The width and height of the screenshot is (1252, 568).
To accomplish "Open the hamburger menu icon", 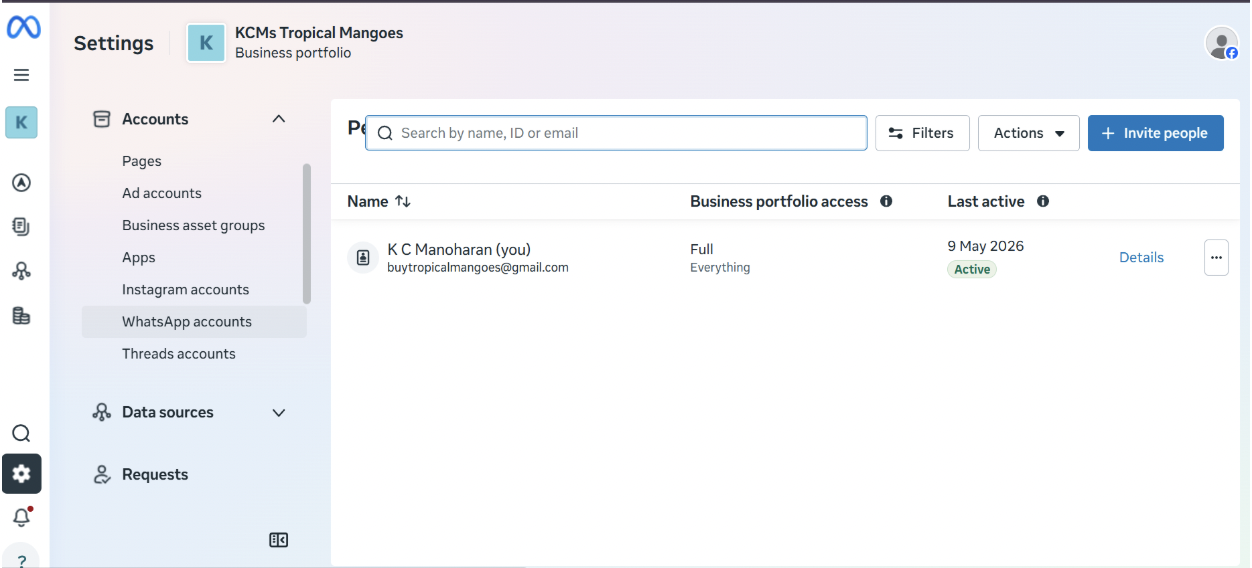I will (x=21, y=75).
